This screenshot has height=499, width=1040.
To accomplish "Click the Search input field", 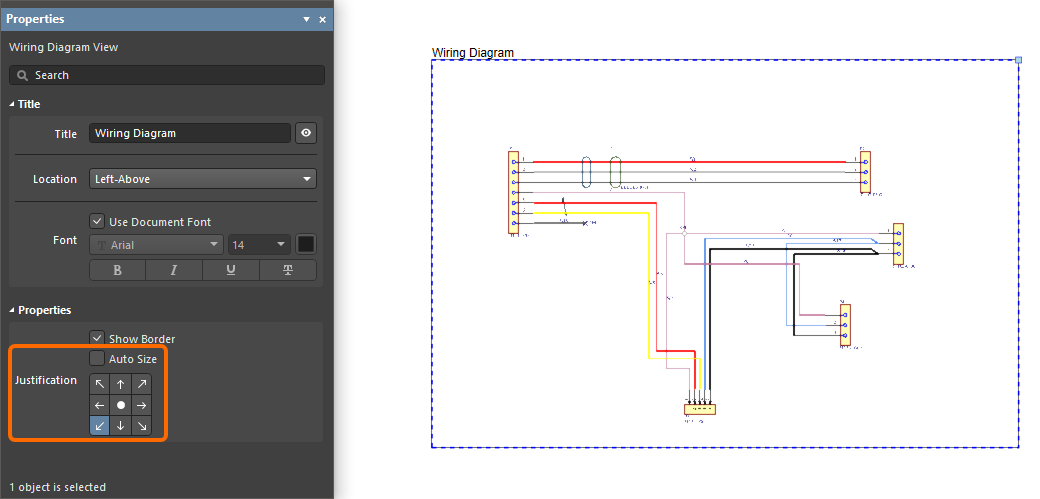I will tap(167, 75).
